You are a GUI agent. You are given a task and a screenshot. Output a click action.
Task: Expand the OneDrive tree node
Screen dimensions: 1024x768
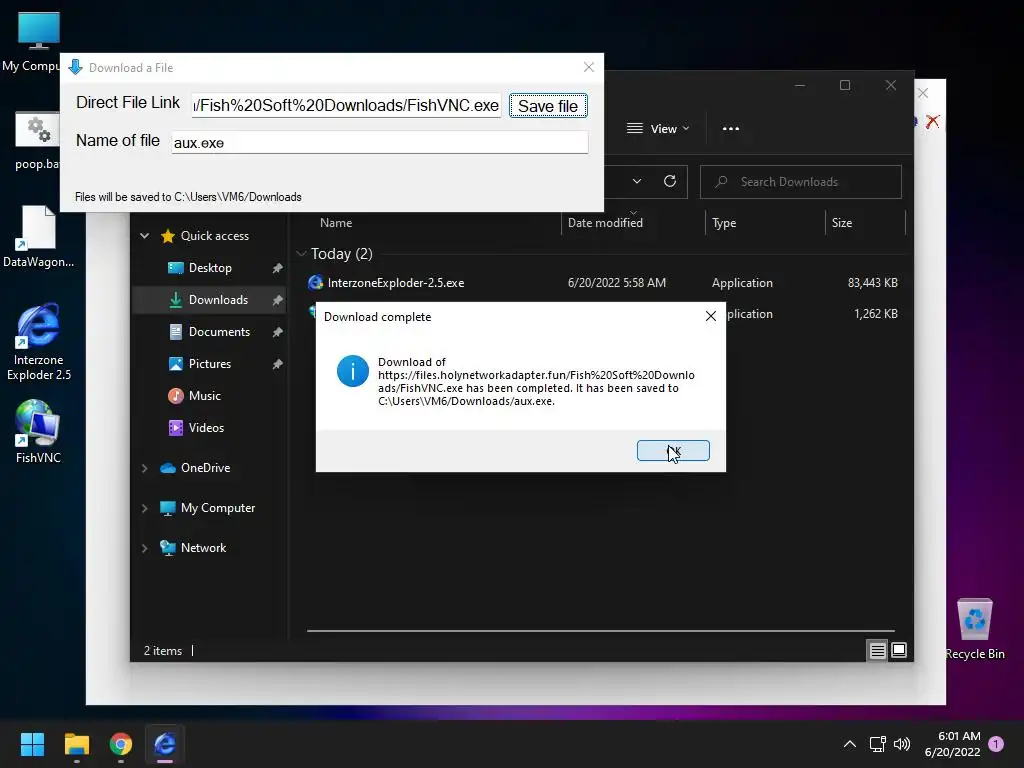tap(144, 468)
